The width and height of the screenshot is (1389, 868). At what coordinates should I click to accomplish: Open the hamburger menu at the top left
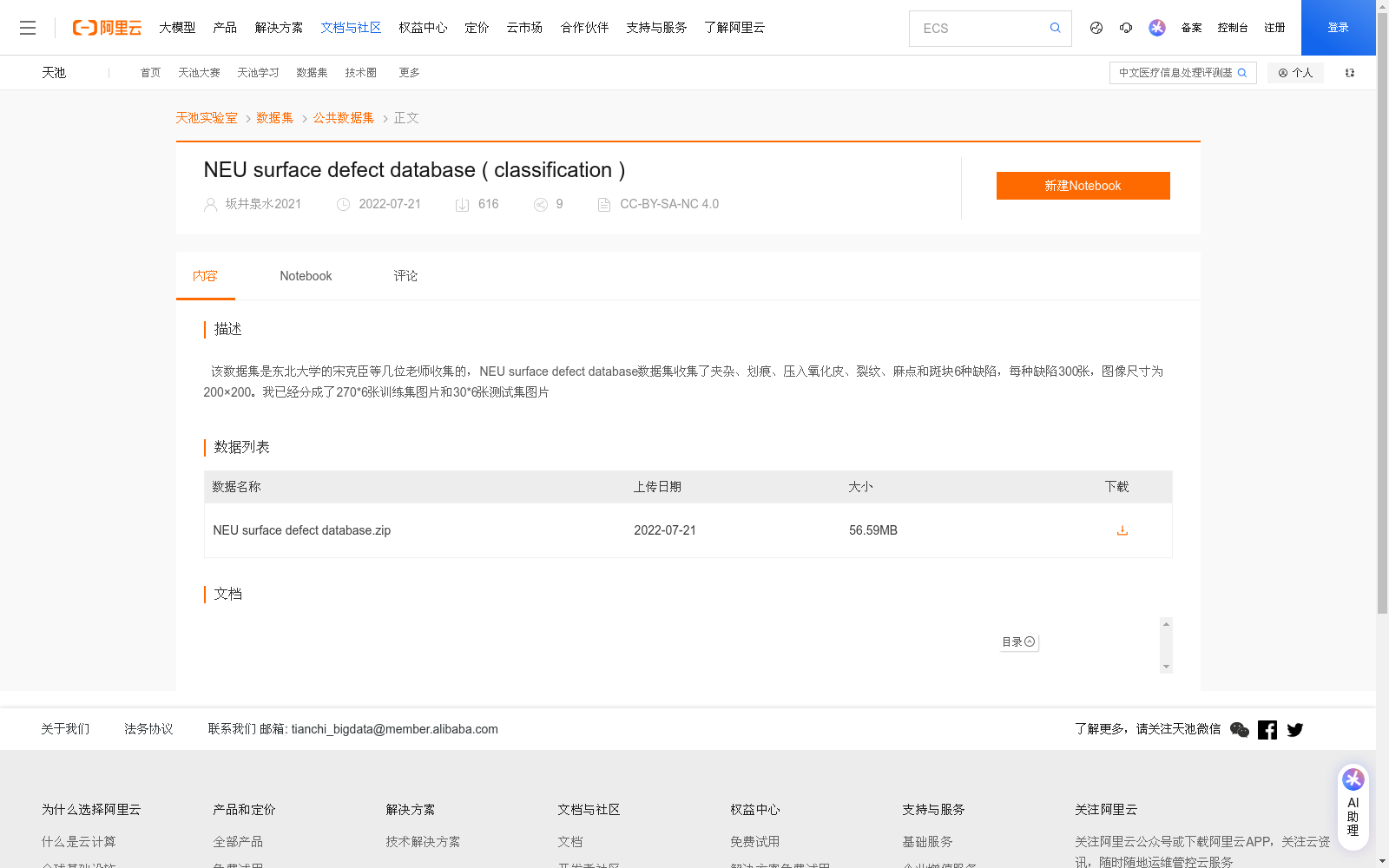coord(28,28)
